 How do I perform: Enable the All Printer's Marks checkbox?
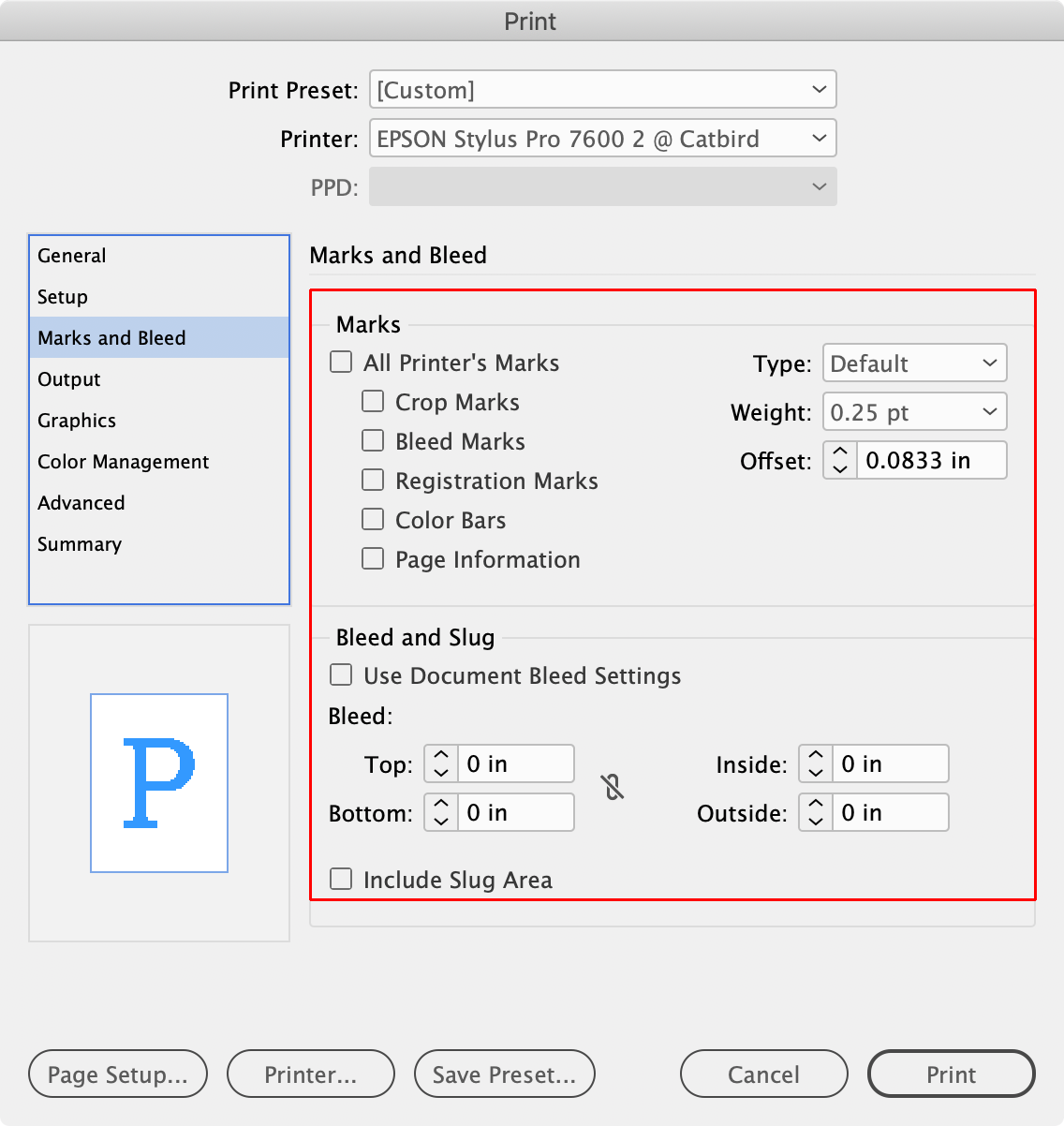[x=340, y=362]
